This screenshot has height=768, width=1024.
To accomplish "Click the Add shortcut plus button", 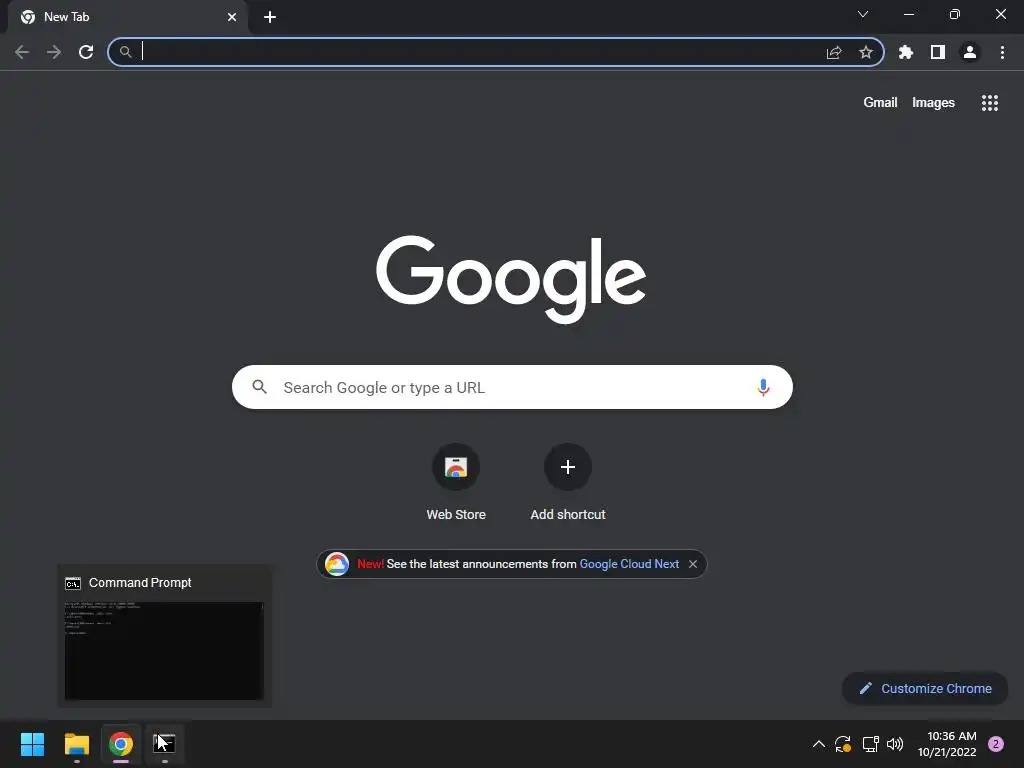I will (x=568, y=467).
